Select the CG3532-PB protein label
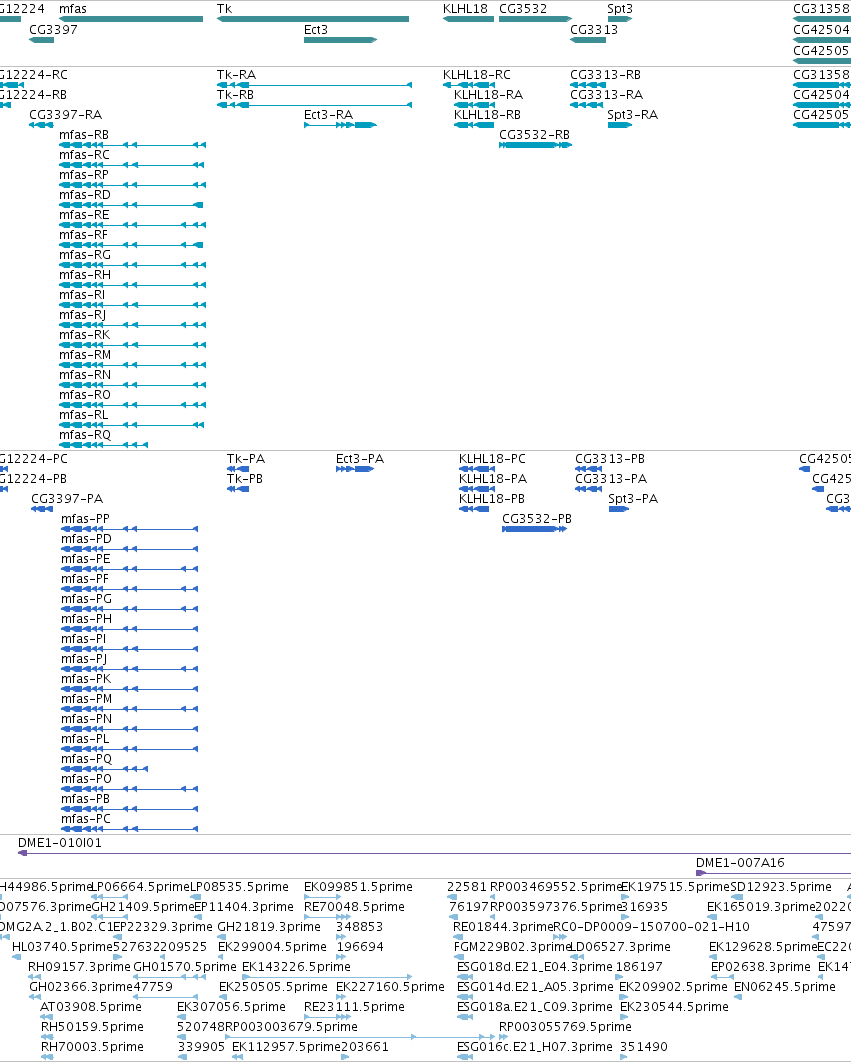This screenshot has height=1062, width=851. click(537, 519)
